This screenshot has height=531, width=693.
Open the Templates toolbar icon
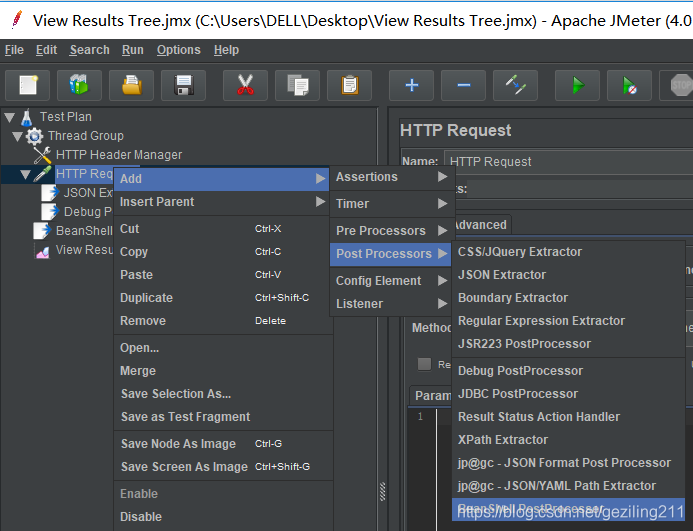coord(80,85)
